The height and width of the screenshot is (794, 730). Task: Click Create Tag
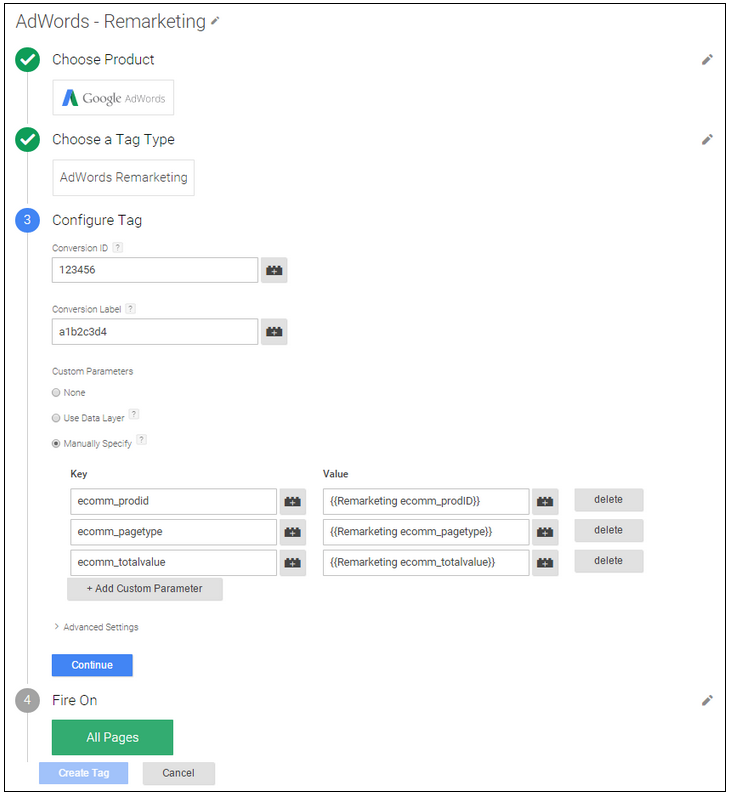[84, 773]
